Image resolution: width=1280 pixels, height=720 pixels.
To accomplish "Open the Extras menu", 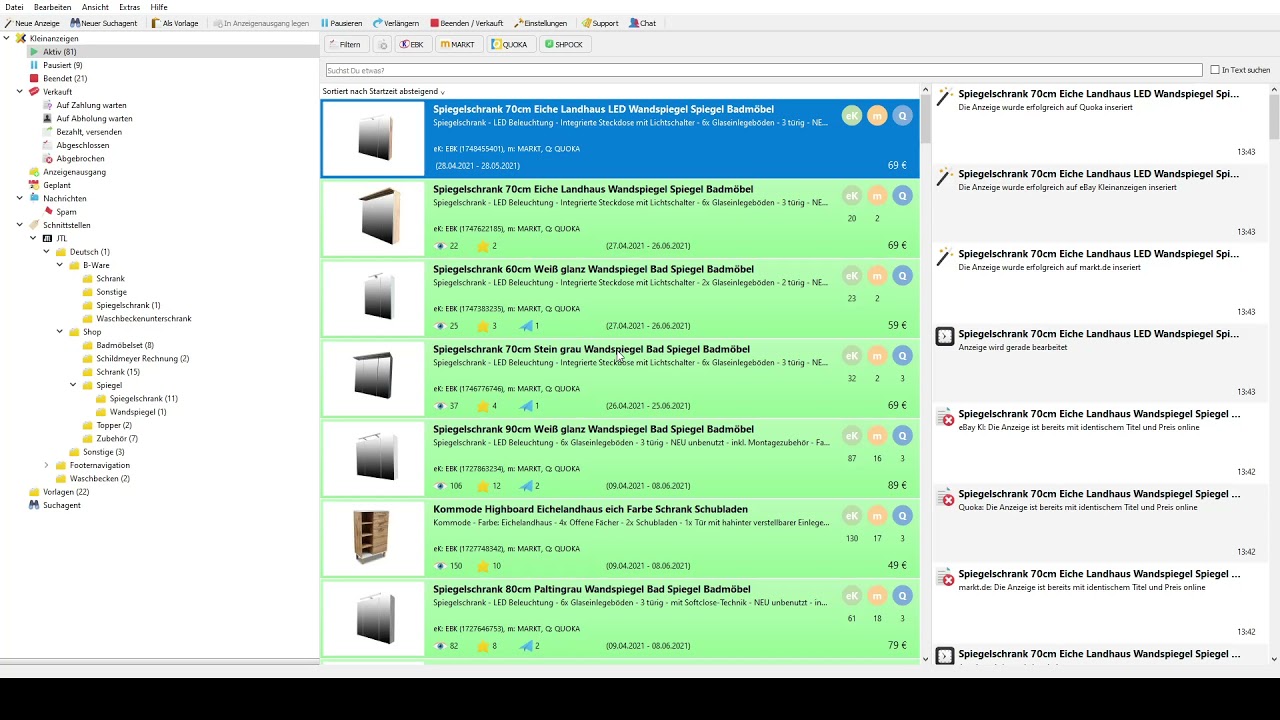I will coord(129,7).
